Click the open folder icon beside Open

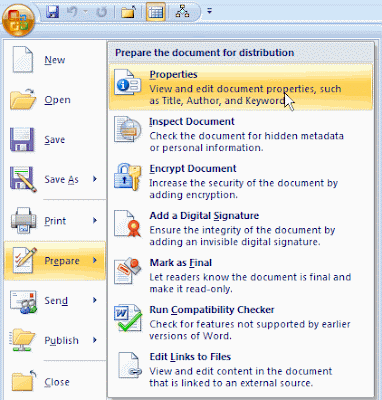click(23, 99)
